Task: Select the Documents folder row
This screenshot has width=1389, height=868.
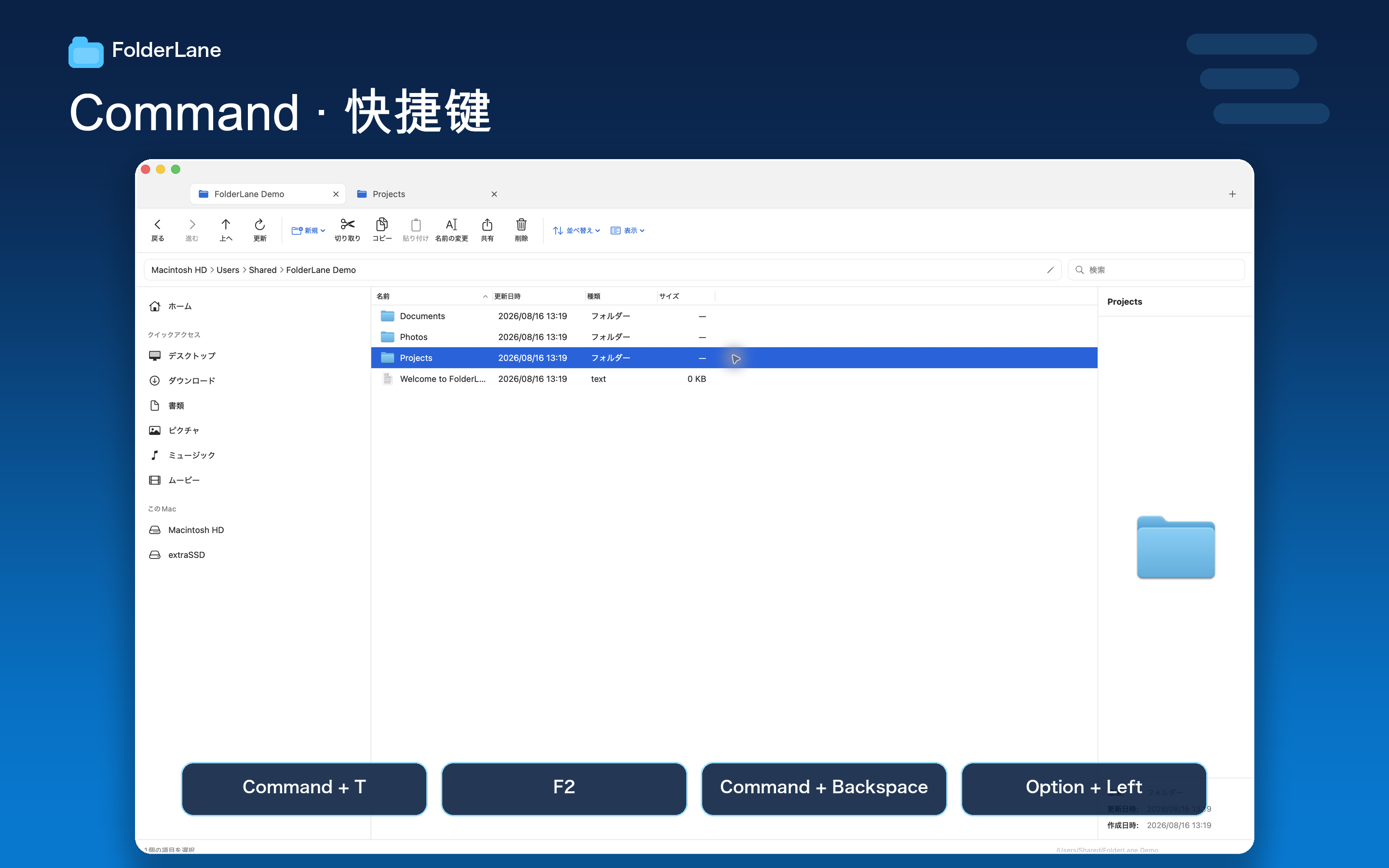Action: (x=734, y=316)
